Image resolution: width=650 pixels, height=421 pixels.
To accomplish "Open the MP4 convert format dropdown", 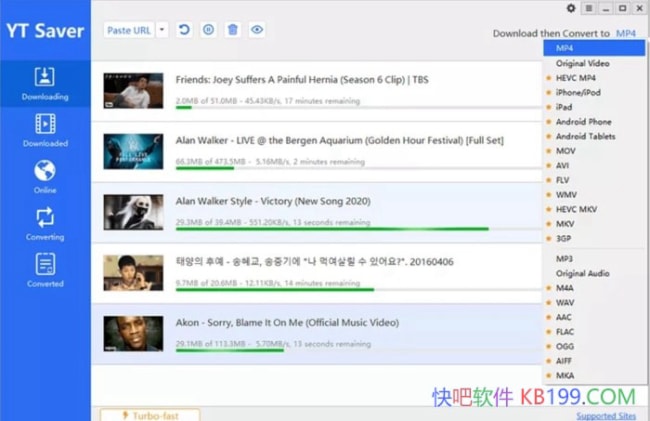I will [625, 33].
